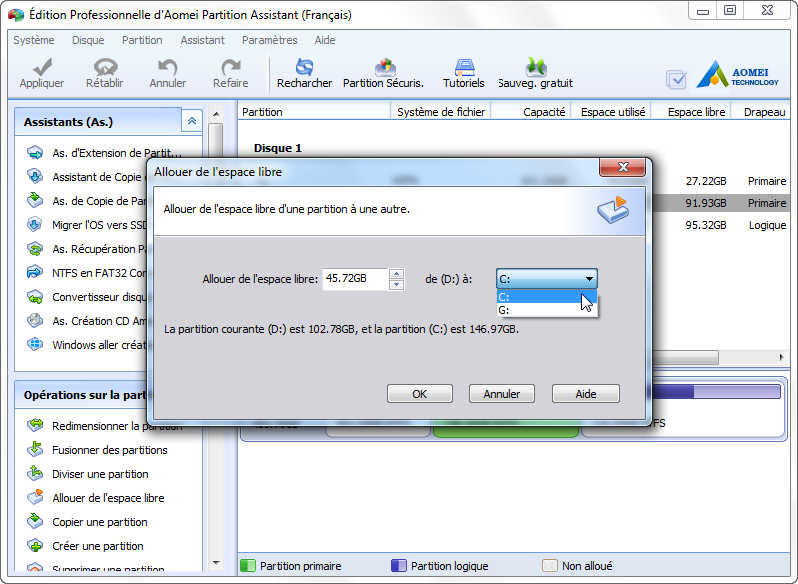Choose Allouer de l'espace libre operation

point(95,498)
